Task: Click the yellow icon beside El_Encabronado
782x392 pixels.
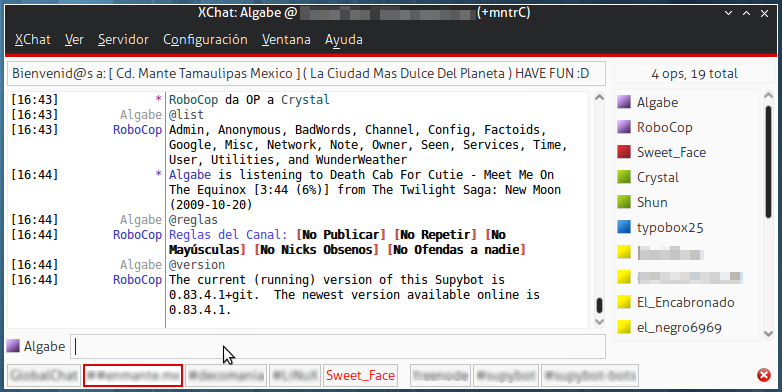Action: click(x=624, y=302)
